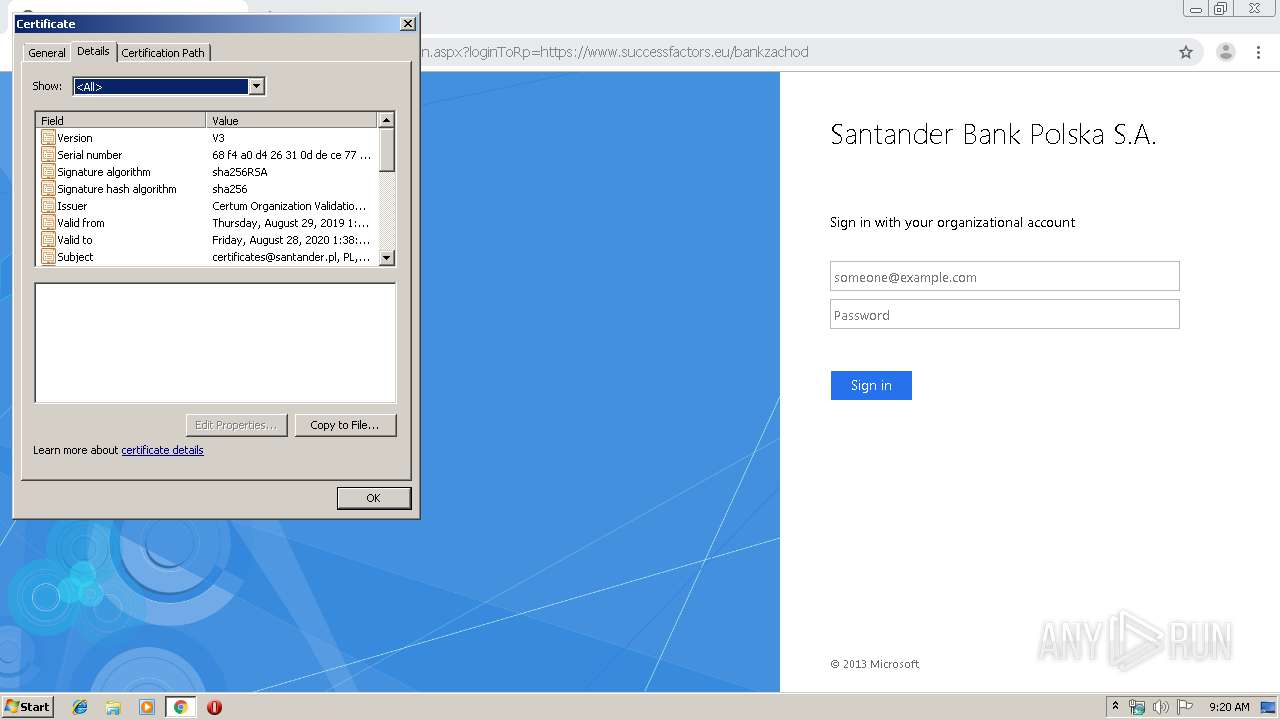Select the Signature hash algorithm field icon
Image resolution: width=1280 pixels, height=720 pixels.
(x=48, y=189)
